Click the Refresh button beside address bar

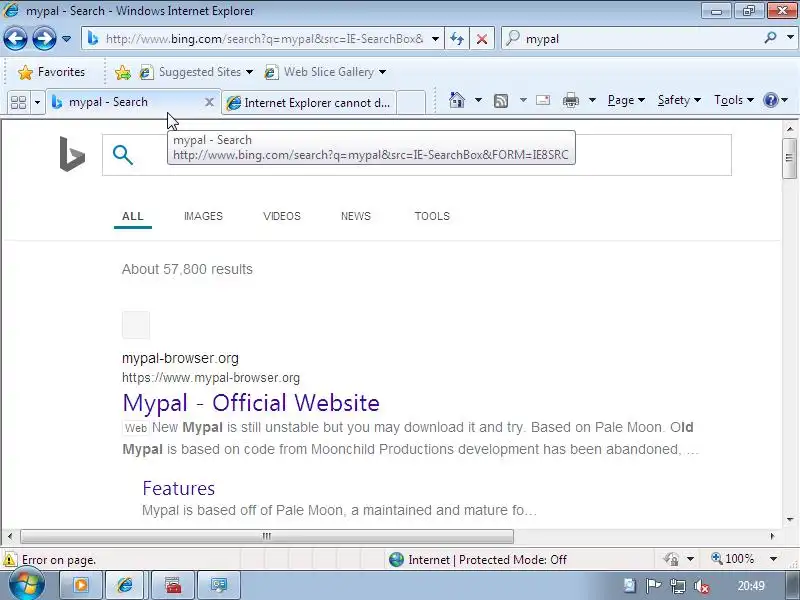click(x=457, y=39)
